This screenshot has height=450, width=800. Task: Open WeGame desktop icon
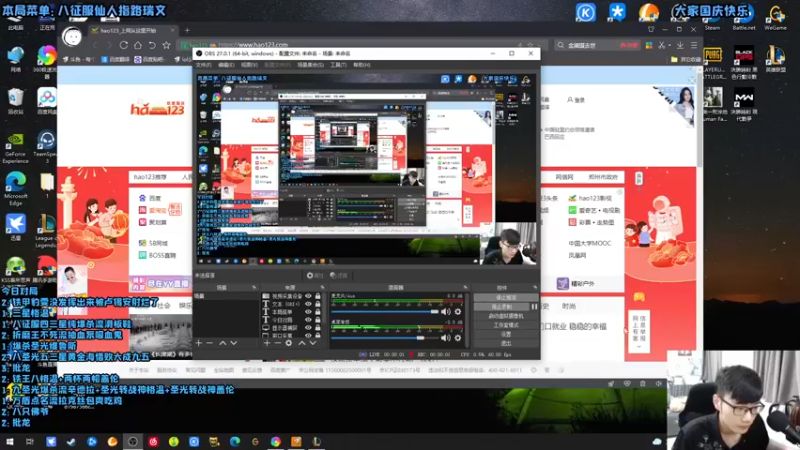(775, 18)
